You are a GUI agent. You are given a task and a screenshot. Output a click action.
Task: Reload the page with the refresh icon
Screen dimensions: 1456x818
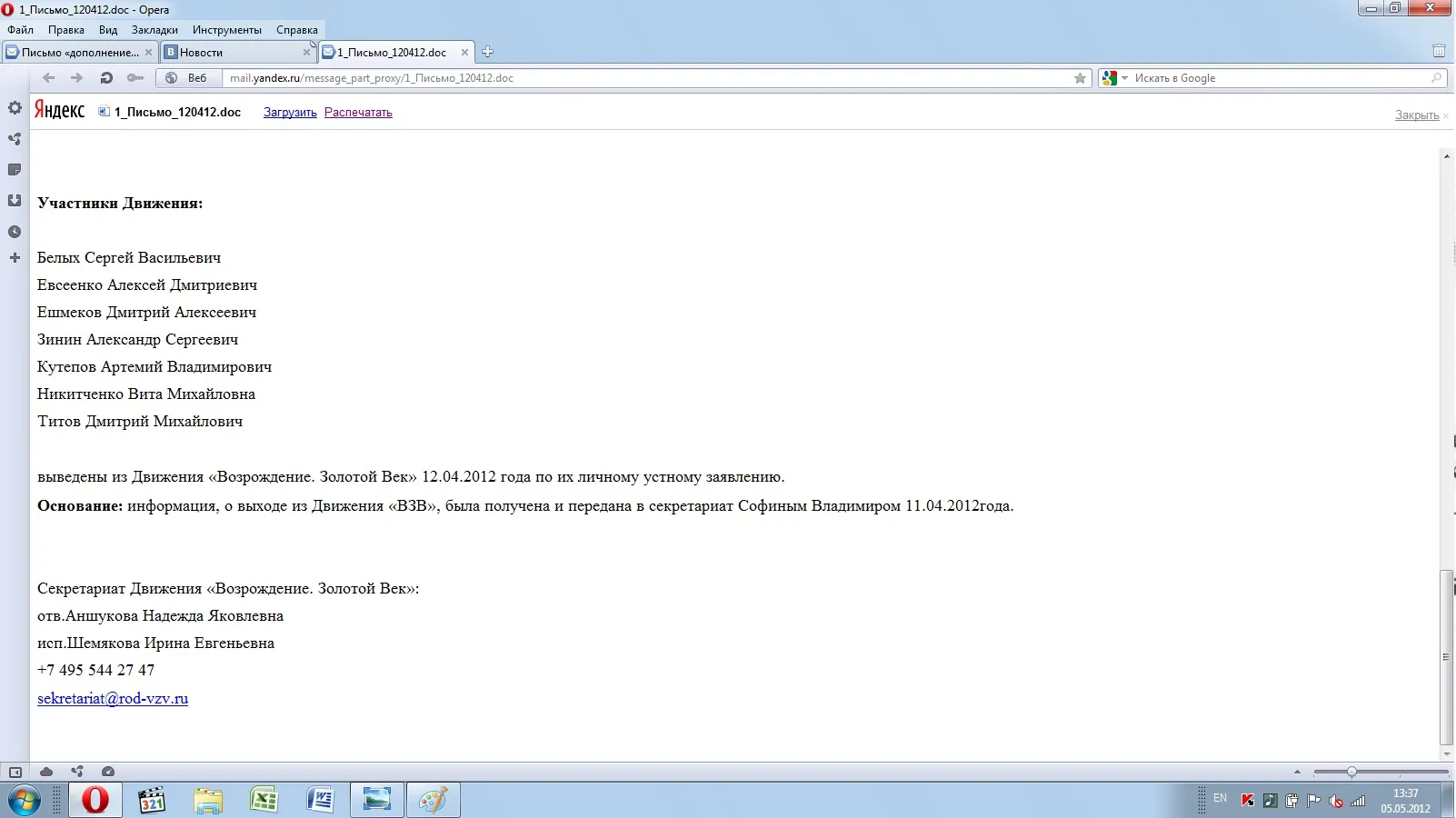click(x=106, y=78)
